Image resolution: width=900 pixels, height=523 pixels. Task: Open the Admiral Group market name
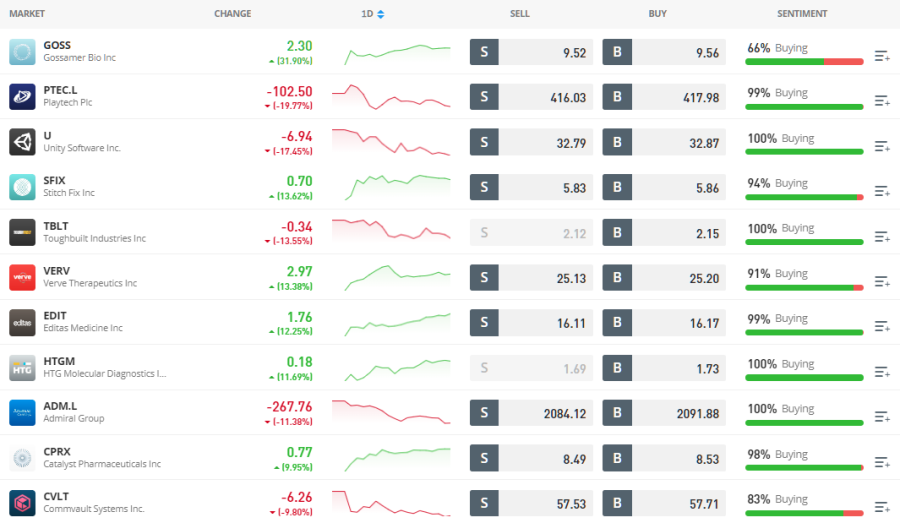click(73, 419)
